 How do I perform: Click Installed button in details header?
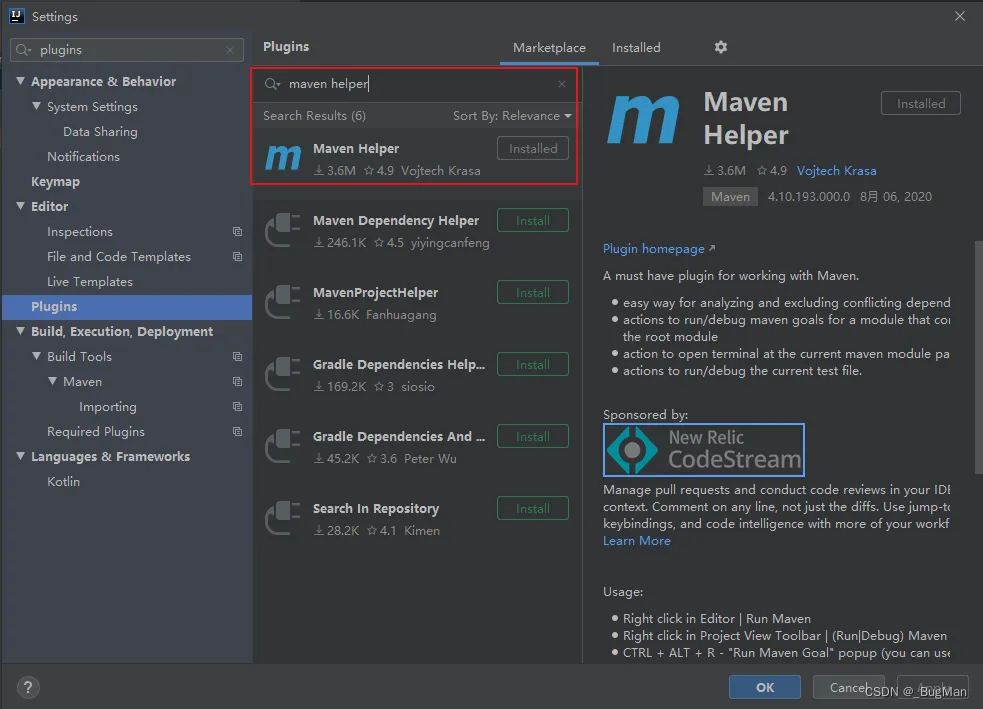point(920,103)
